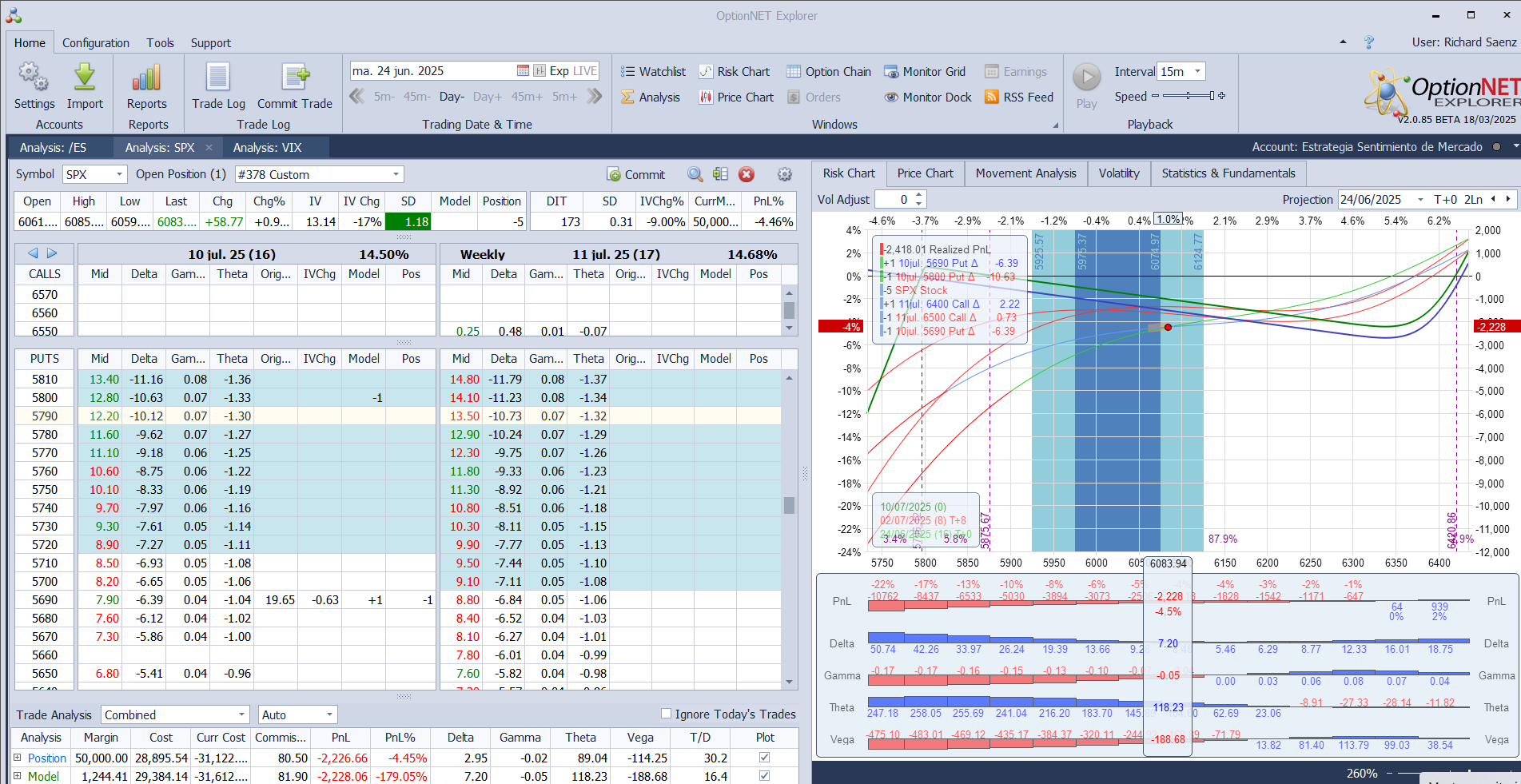The image size is (1521, 784).
Task: Open the Settings gears icon
Action: [34, 78]
